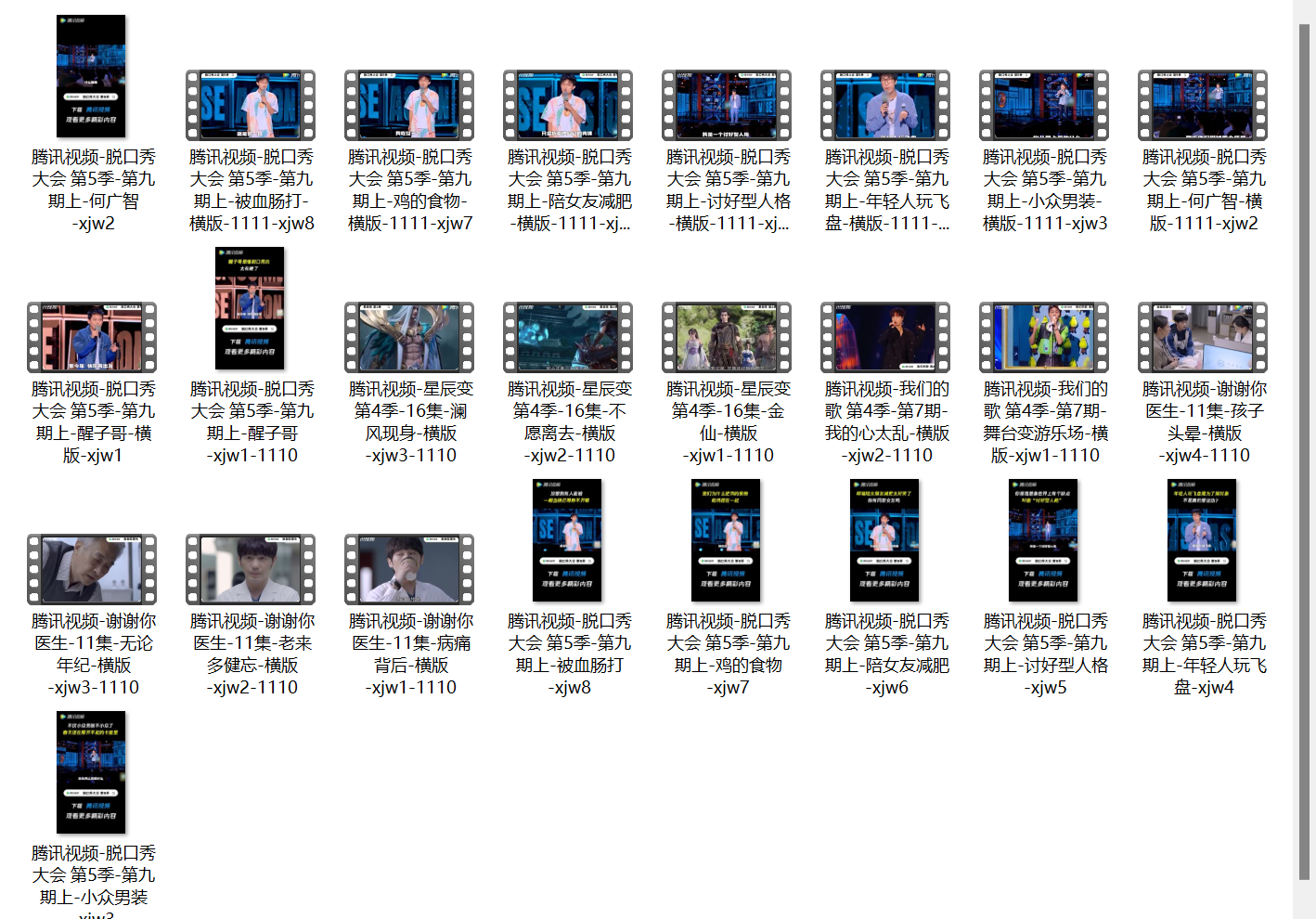Click the vertical scrollbar thumb
This screenshot has width=1316, height=919.
(1304, 451)
